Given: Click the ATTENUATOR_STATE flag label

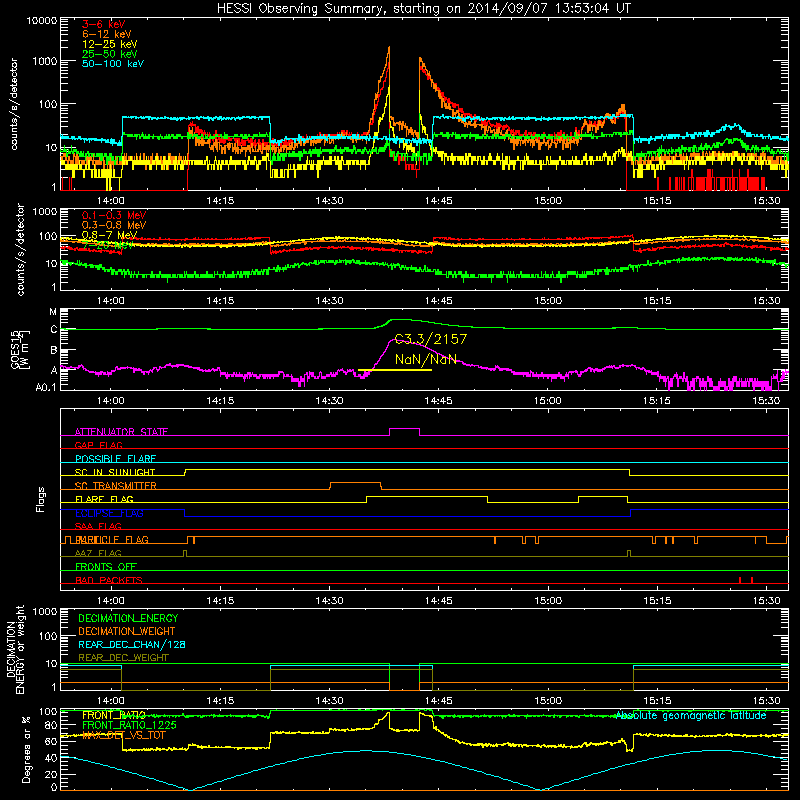Looking at the screenshot, I should (x=121, y=432).
